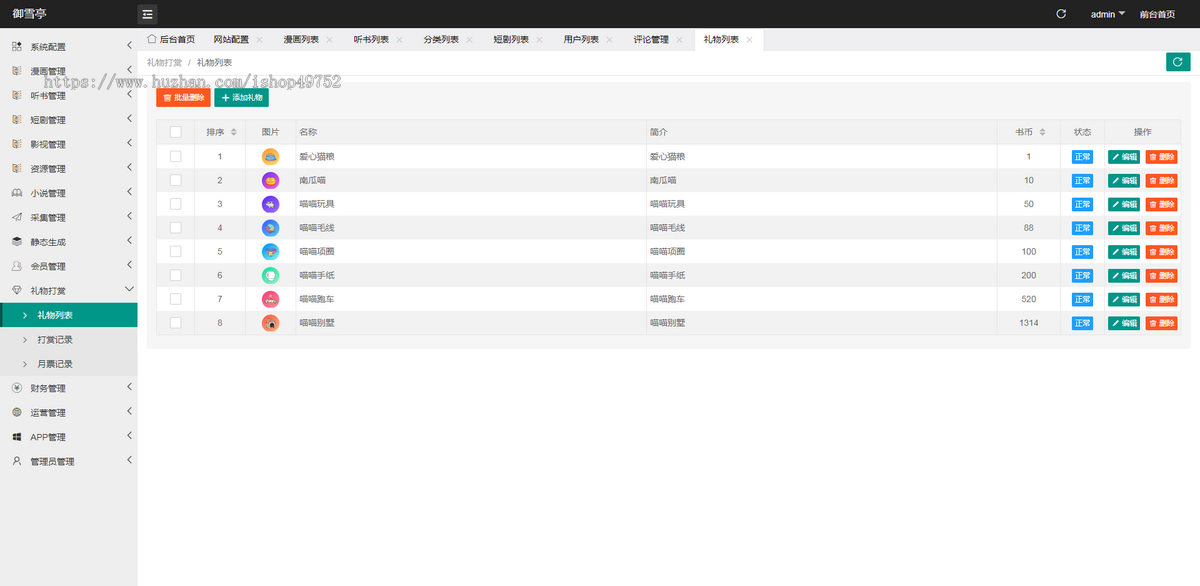Go to 前台首页 in the top bar
Viewport: 1200px width, 586px height.
click(1157, 14)
